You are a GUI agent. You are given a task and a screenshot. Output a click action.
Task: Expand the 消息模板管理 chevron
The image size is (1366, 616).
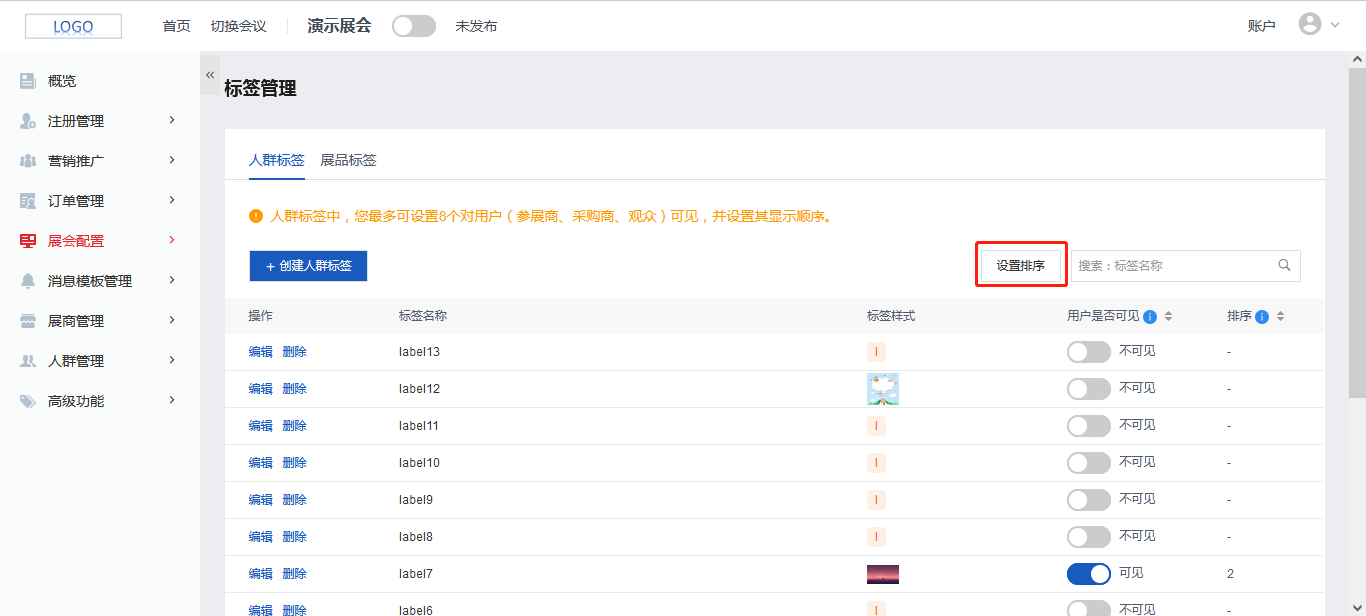(172, 280)
